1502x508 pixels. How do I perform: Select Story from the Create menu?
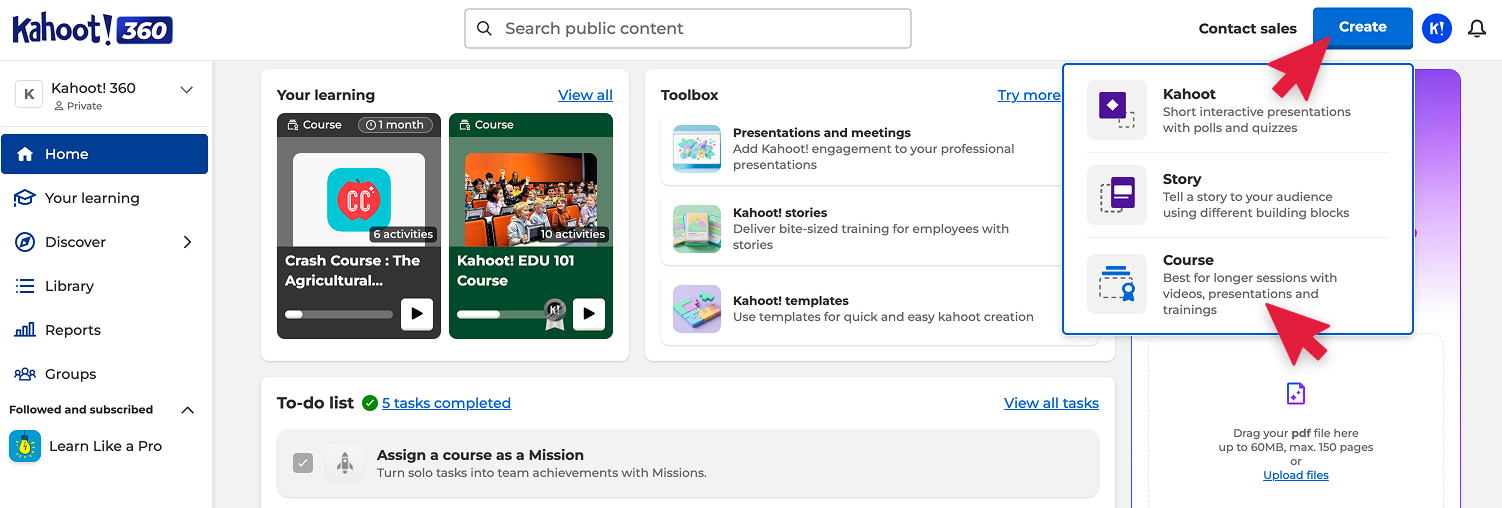[1238, 195]
